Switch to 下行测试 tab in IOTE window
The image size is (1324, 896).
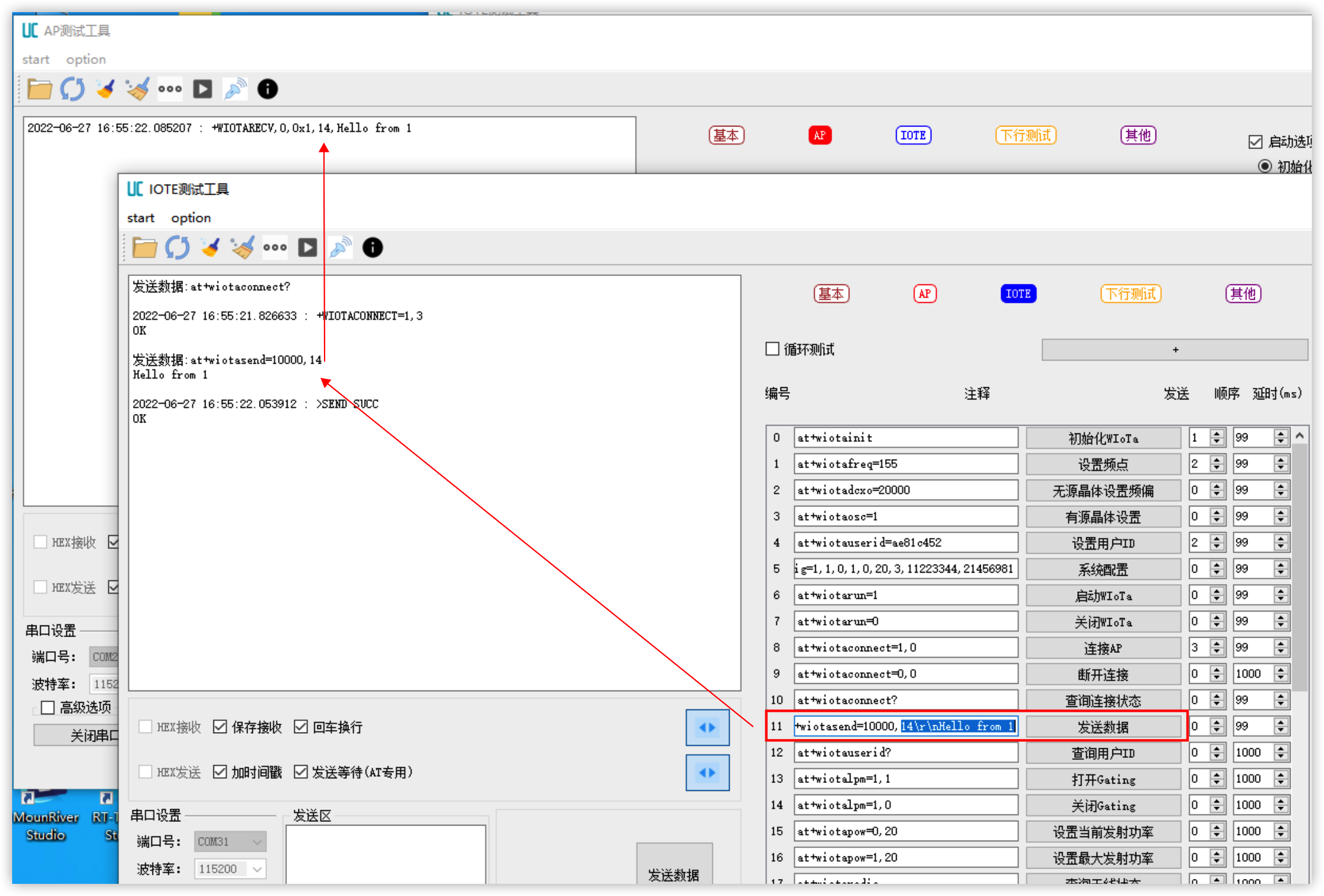pos(1131,294)
